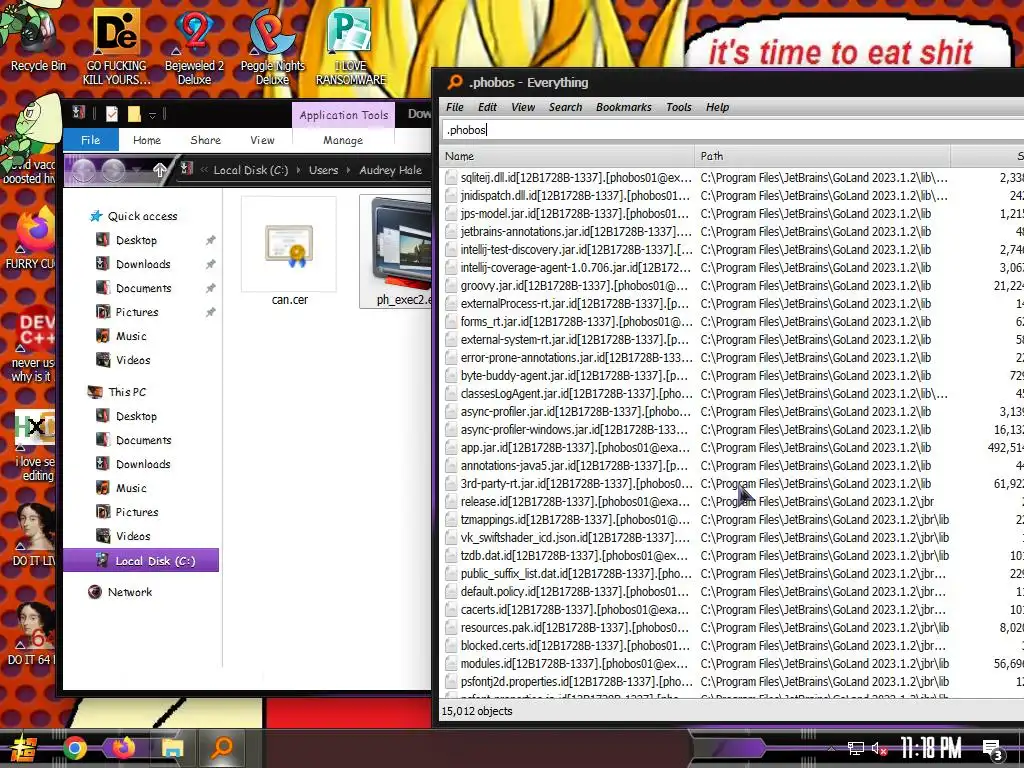
Task: Click the 11:18 PM taskbar clock
Action: pyautogui.click(x=931, y=748)
